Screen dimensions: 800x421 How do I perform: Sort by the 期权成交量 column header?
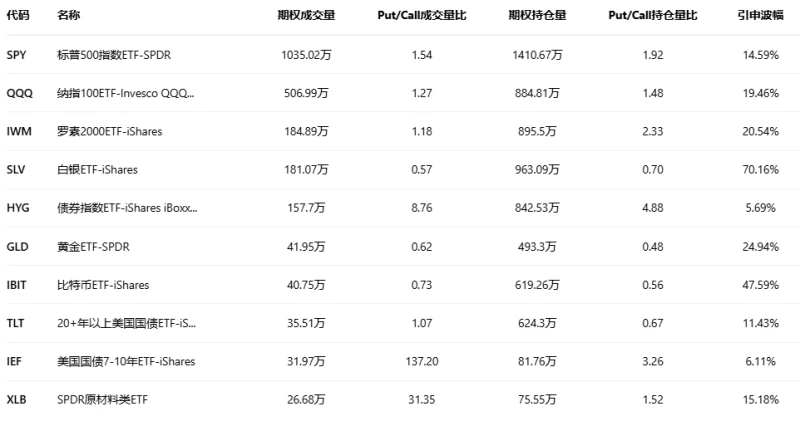[306, 17]
